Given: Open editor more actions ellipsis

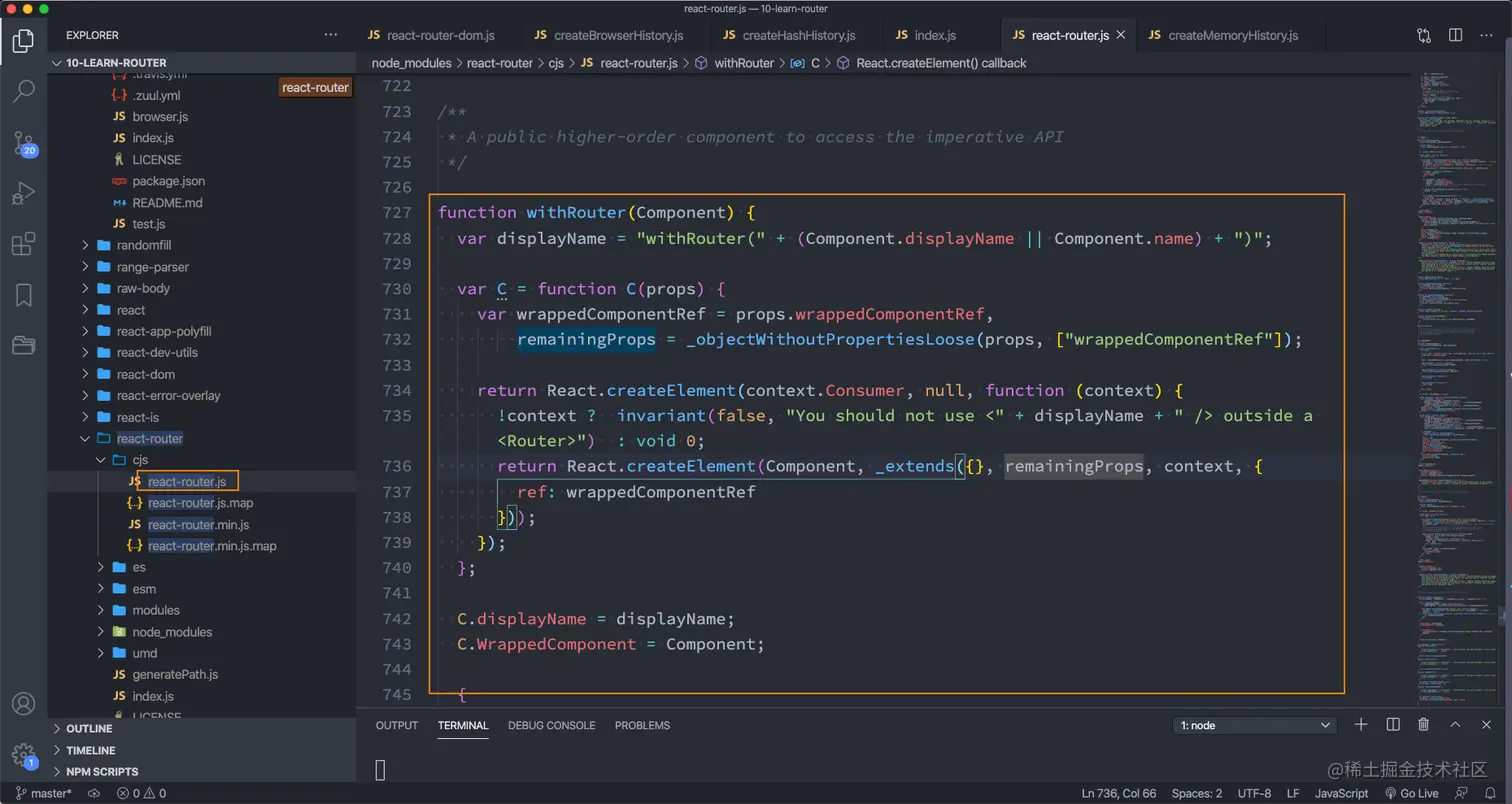Looking at the screenshot, I should [1487, 35].
